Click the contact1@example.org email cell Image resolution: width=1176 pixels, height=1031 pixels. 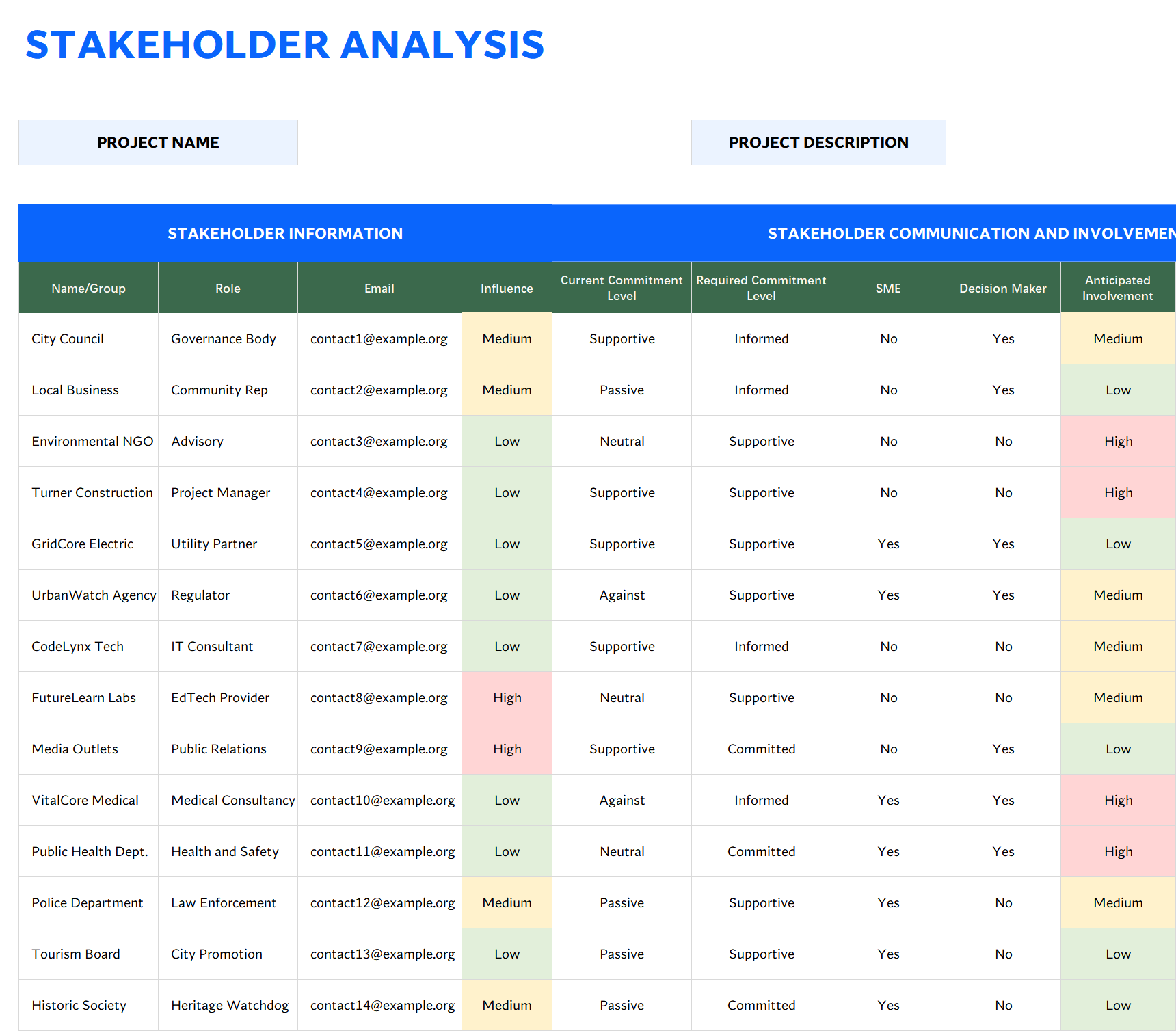click(x=379, y=338)
